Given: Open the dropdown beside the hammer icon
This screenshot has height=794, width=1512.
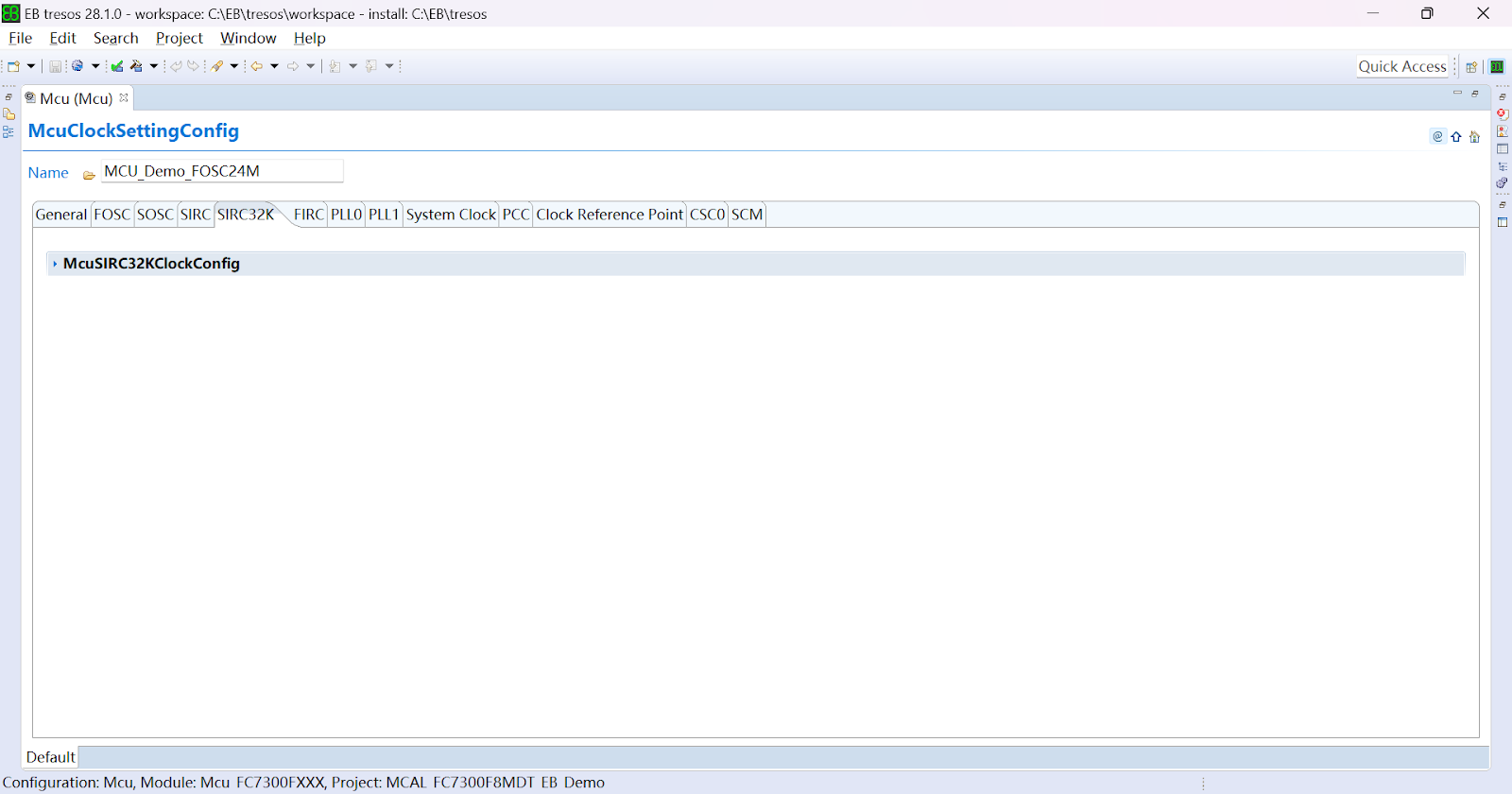Looking at the screenshot, I should 154,66.
